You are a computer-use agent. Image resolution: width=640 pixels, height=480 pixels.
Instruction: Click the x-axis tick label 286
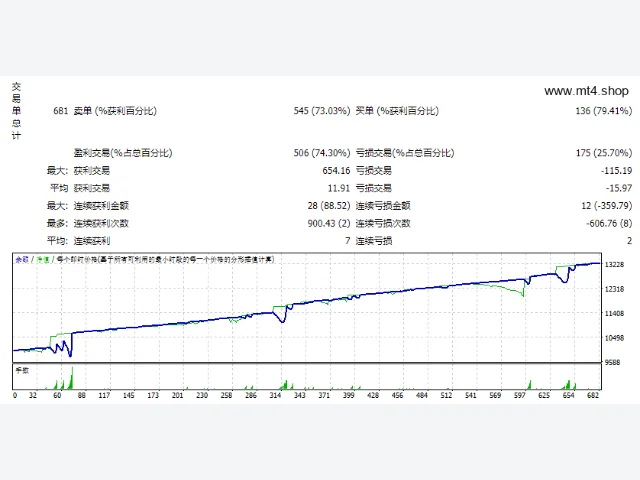pos(251,395)
